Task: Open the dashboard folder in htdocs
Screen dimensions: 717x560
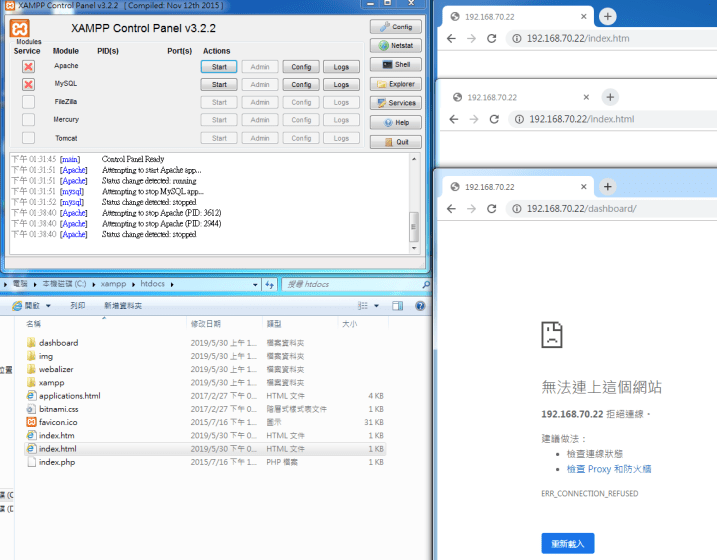Action: click(58, 343)
